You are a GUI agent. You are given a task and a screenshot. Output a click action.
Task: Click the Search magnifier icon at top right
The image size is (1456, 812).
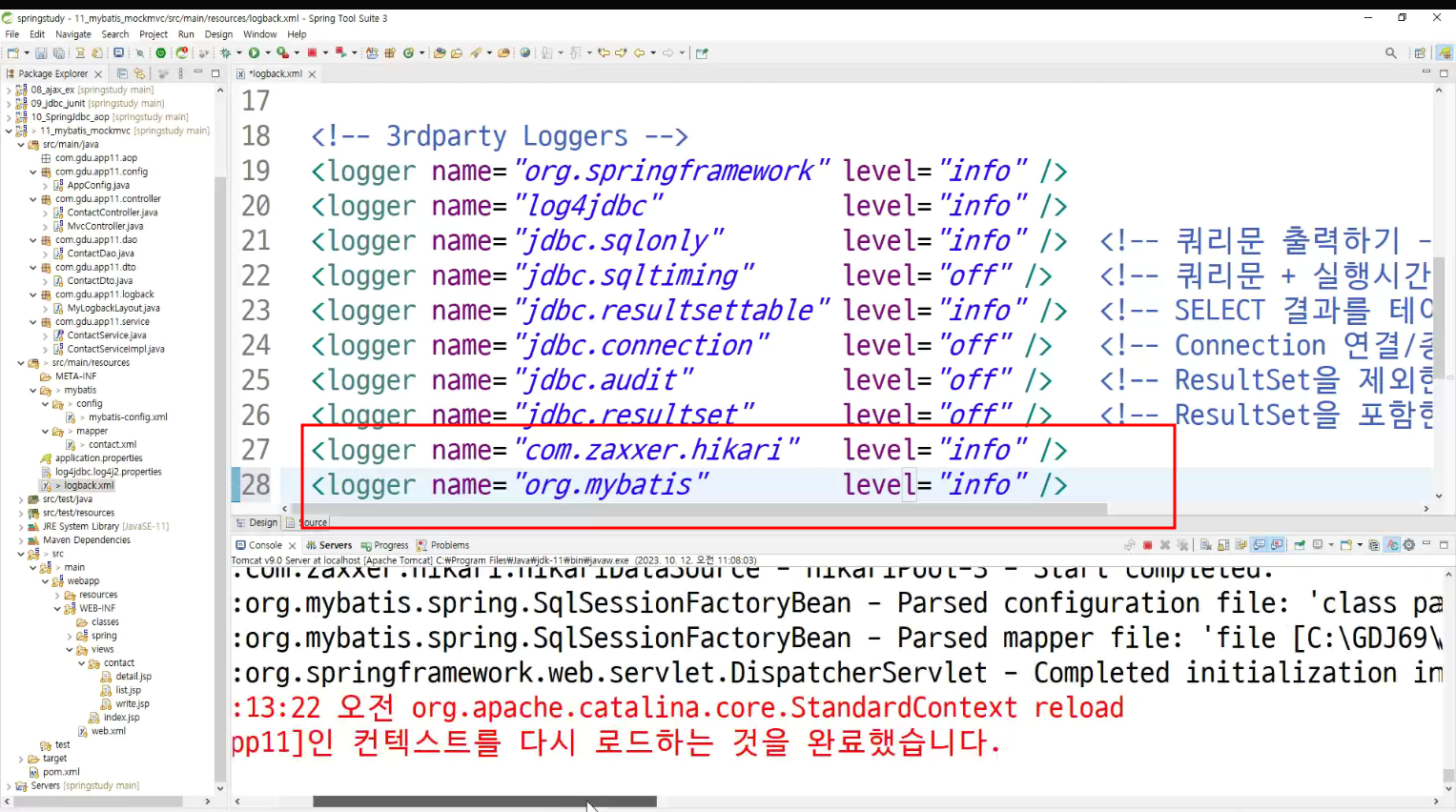tap(1391, 53)
